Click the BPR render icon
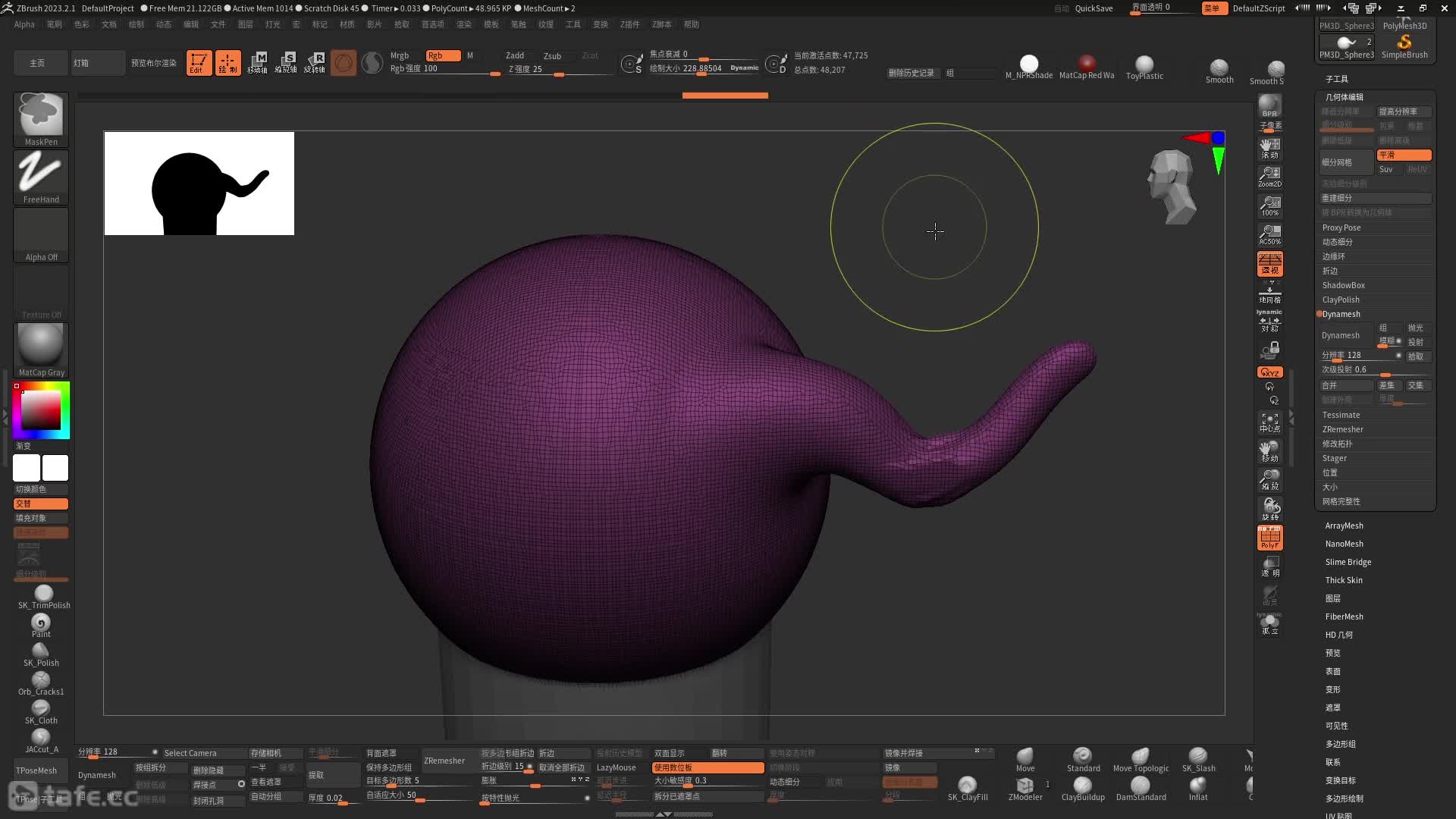 1270,106
